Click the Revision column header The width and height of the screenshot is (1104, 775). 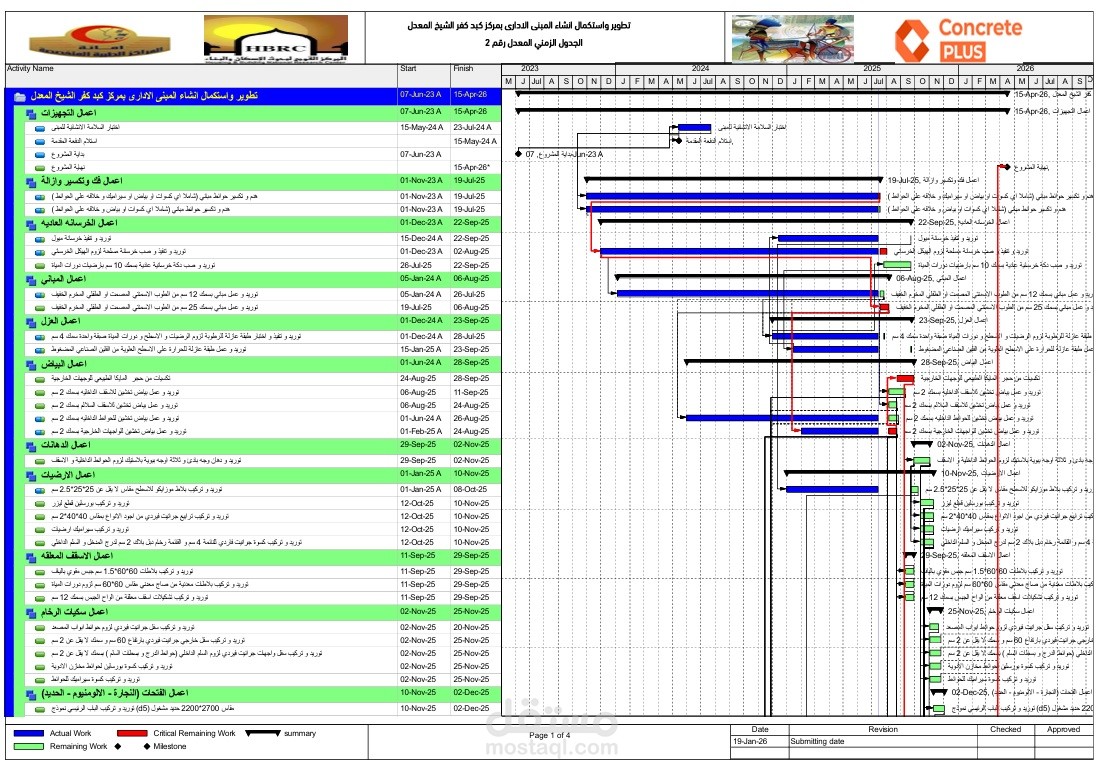pyautogui.click(x=883, y=730)
